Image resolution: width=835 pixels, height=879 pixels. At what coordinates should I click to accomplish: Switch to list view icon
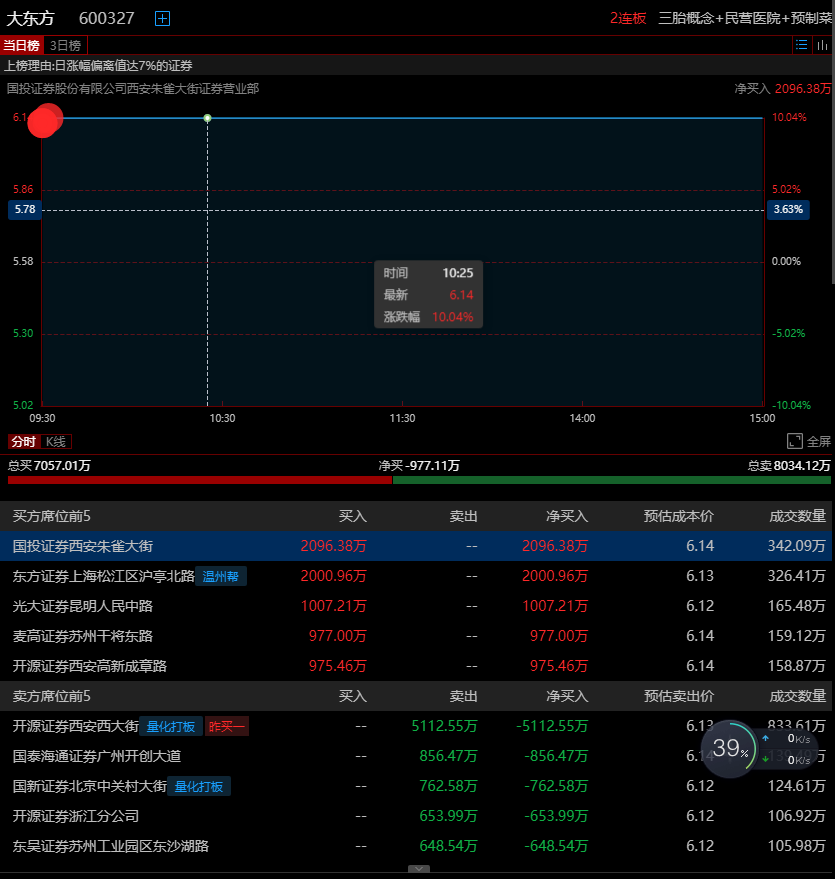(801, 45)
